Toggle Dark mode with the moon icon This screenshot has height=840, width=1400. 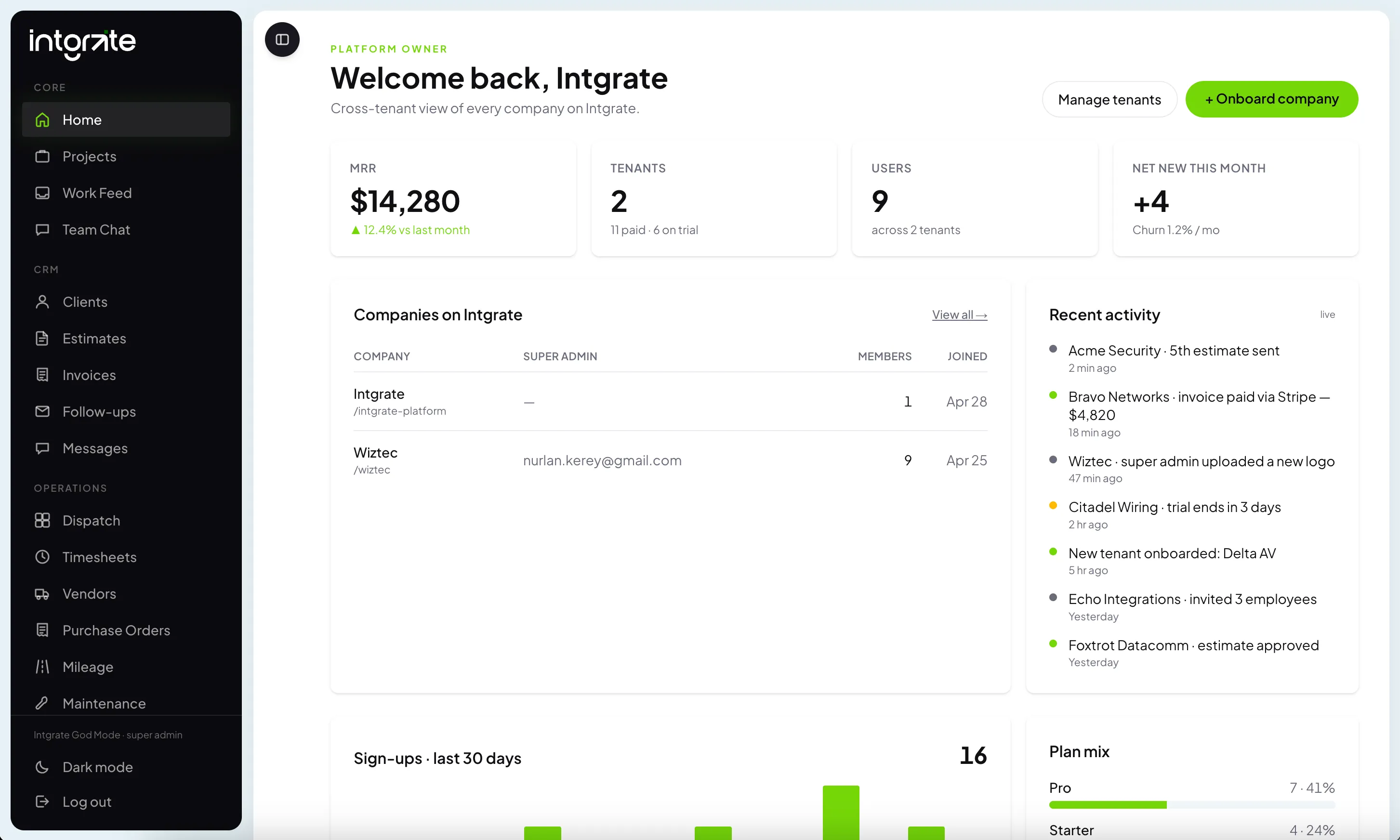[x=42, y=767]
